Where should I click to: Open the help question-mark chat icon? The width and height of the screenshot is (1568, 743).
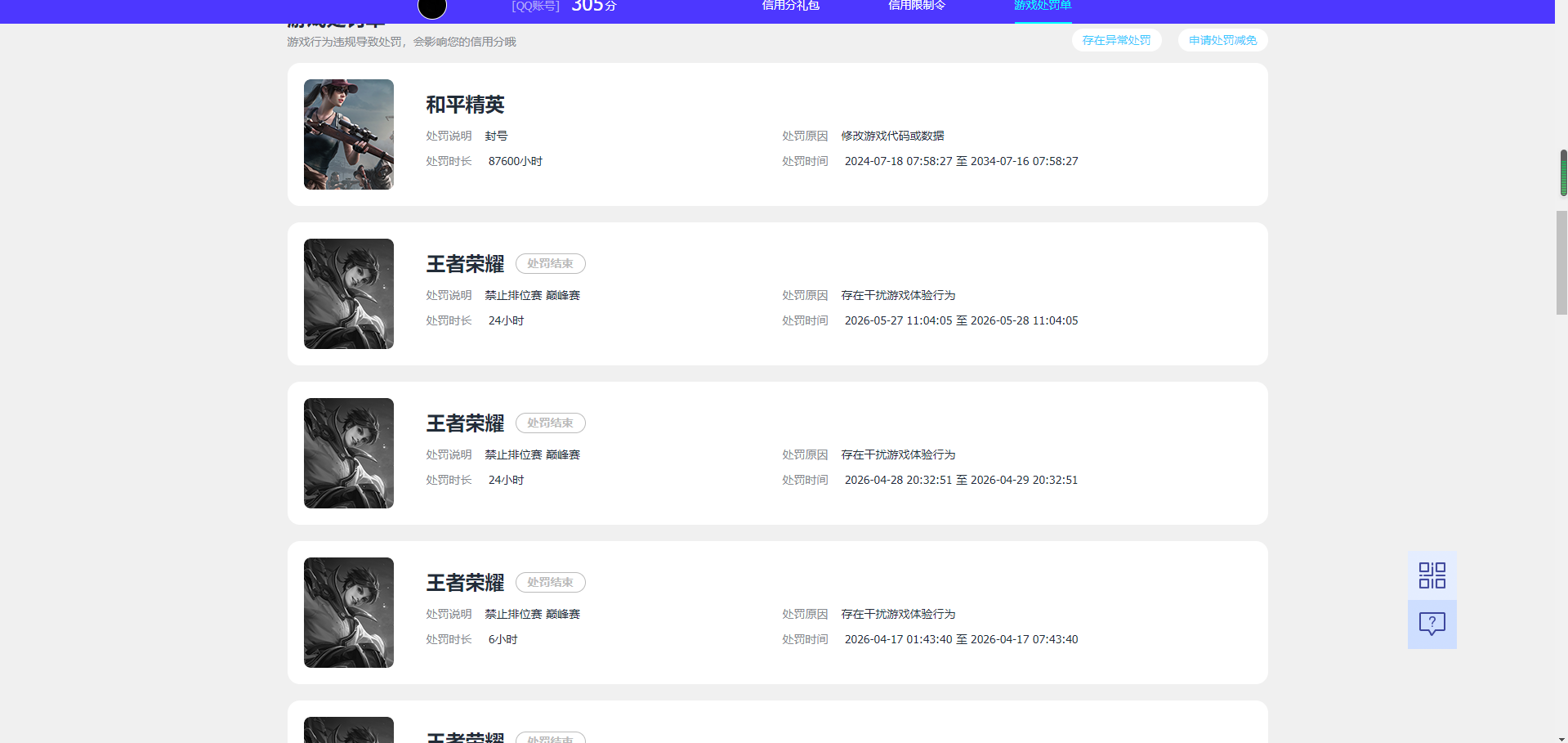coord(1432,624)
